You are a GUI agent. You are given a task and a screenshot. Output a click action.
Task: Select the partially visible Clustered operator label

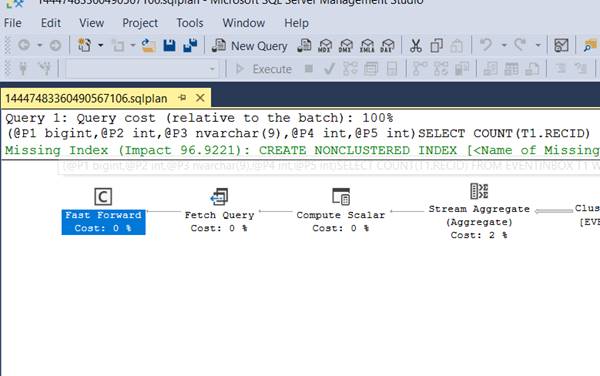587,215
